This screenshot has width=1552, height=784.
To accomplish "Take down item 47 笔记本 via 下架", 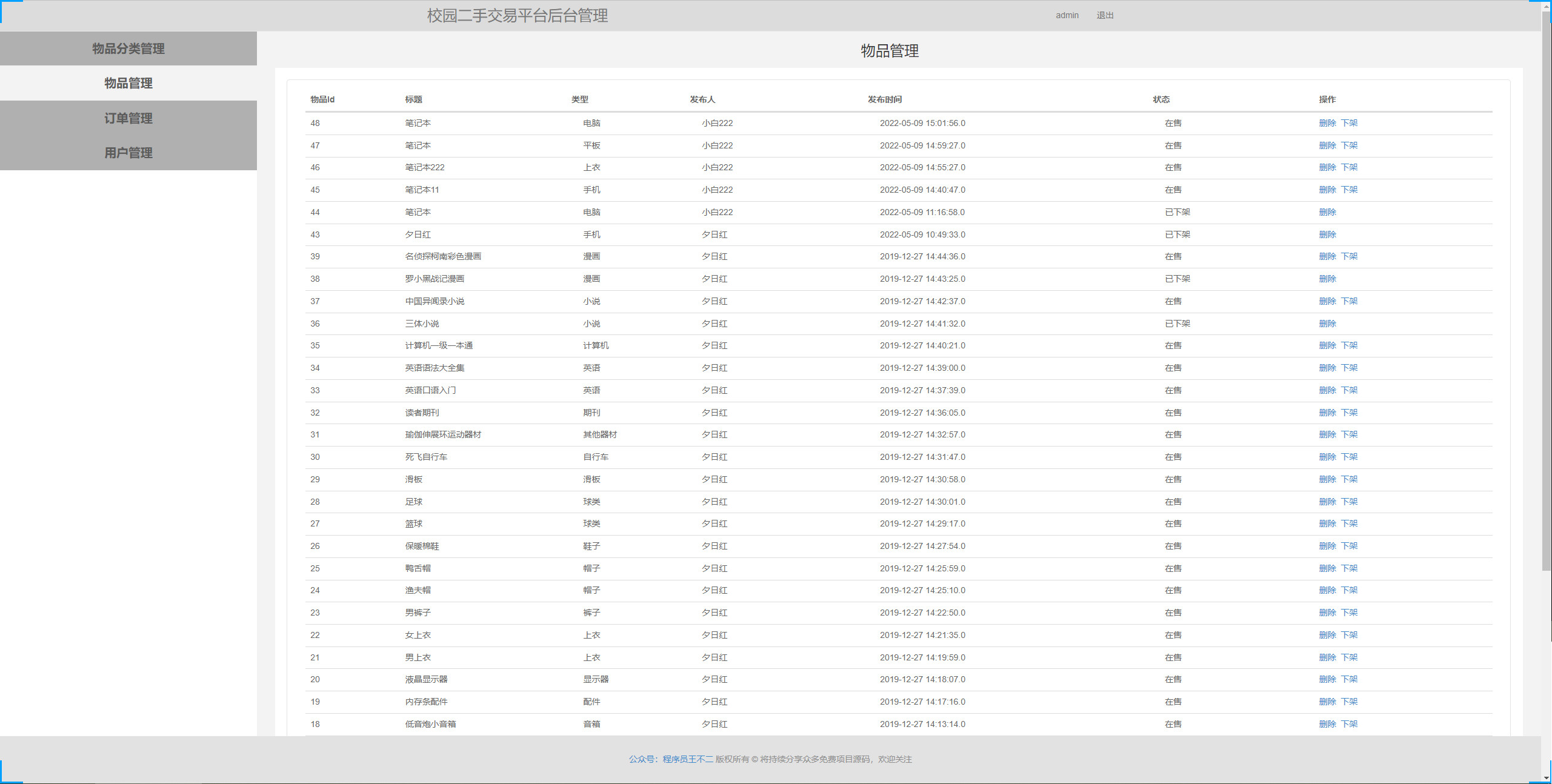I will pyautogui.click(x=1350, y=145).
